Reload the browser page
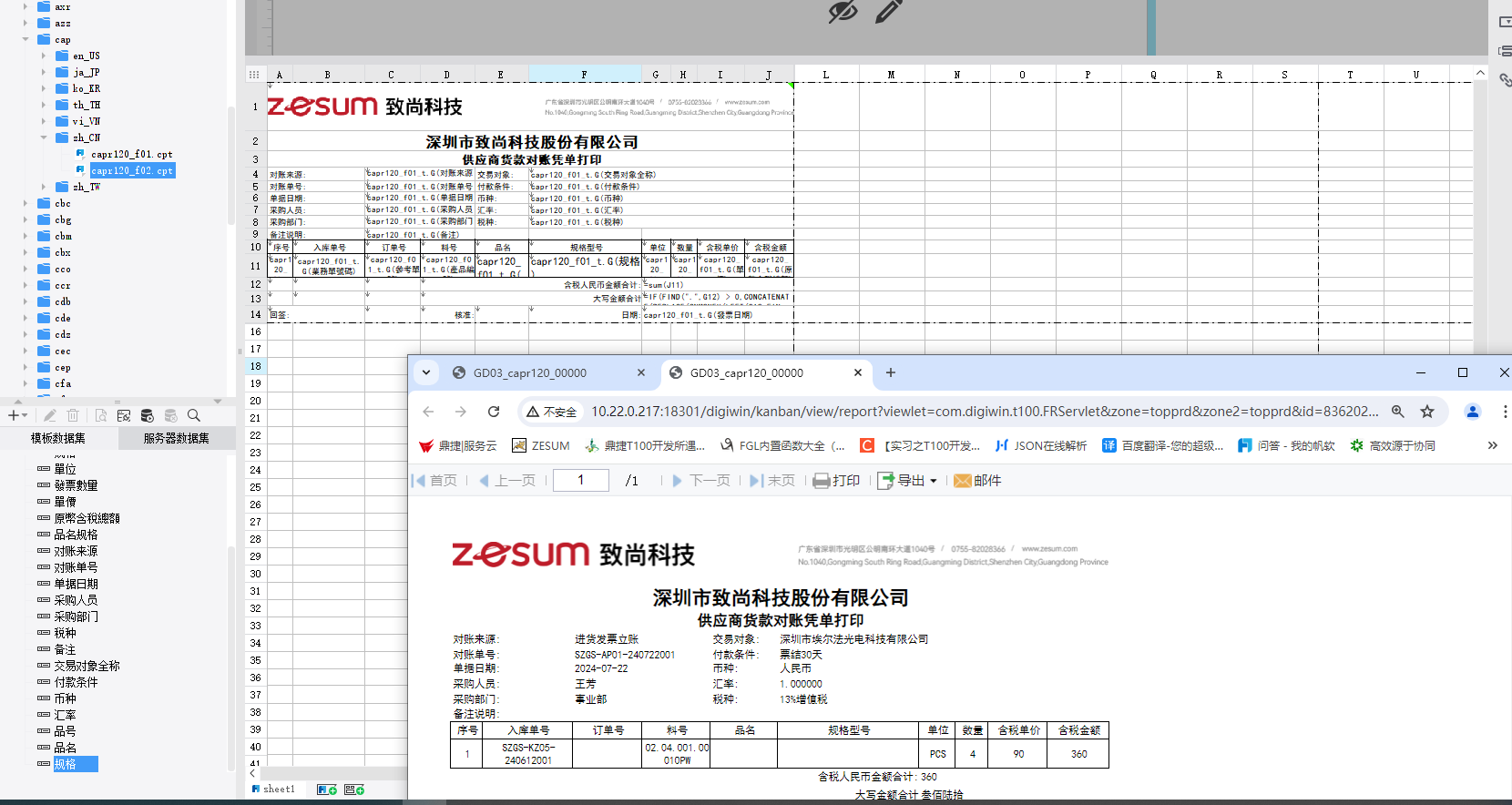Viewport: 1512px width, 805px height. pos(494,412)
